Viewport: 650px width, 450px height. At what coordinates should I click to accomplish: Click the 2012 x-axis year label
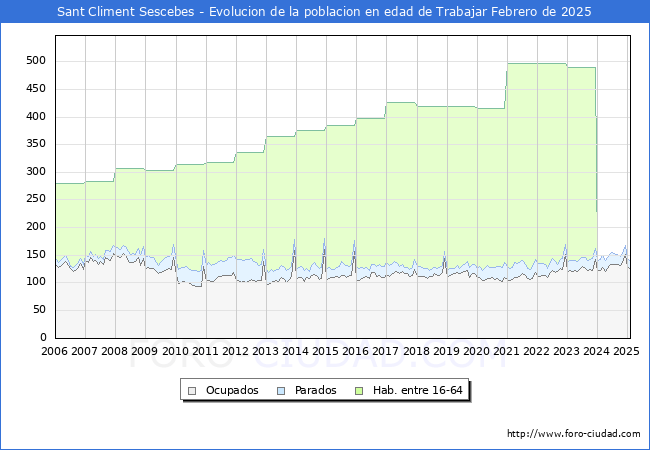click(x=235, y=351)
